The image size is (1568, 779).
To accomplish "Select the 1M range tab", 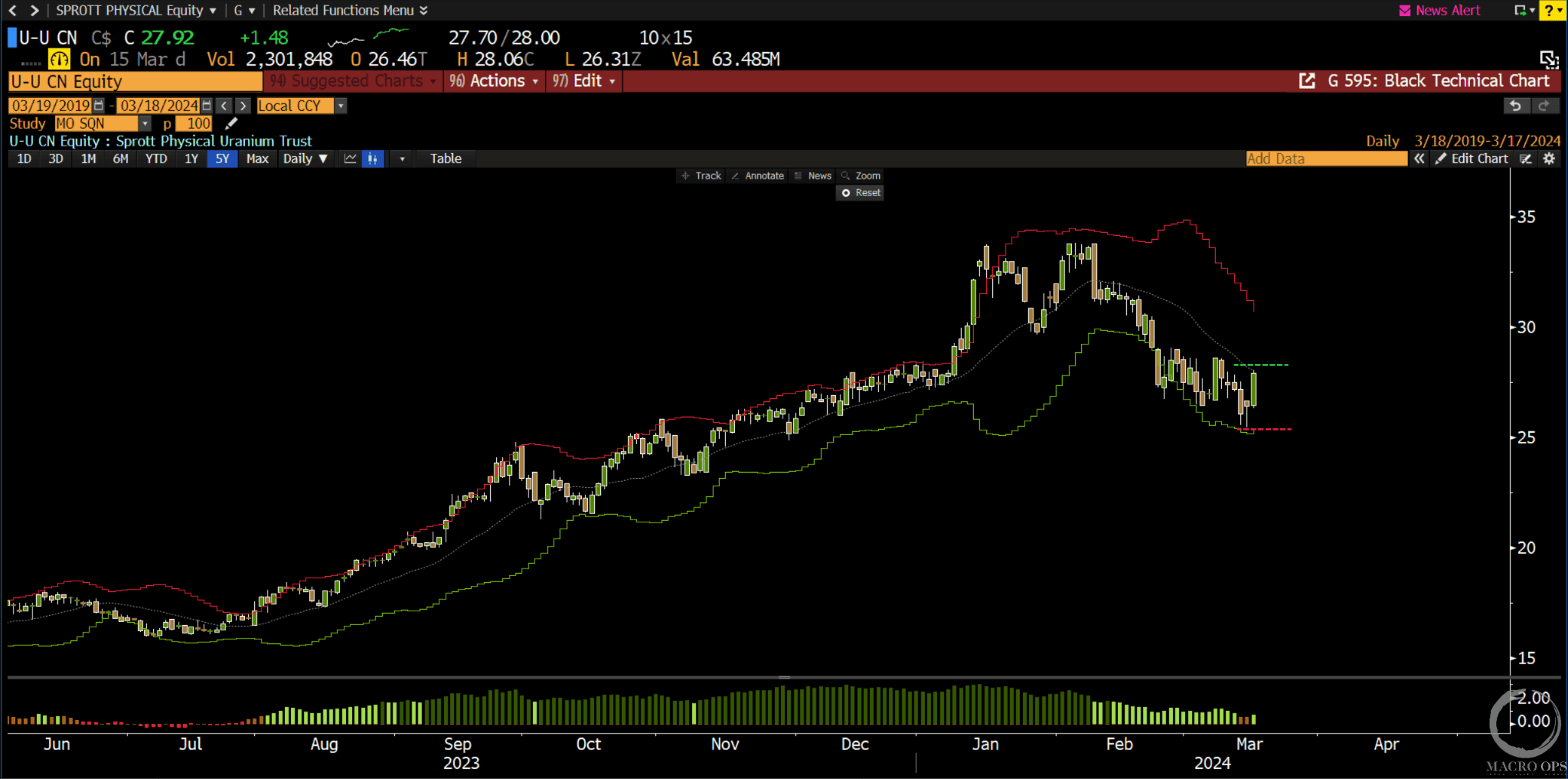I will click(88, 159).
